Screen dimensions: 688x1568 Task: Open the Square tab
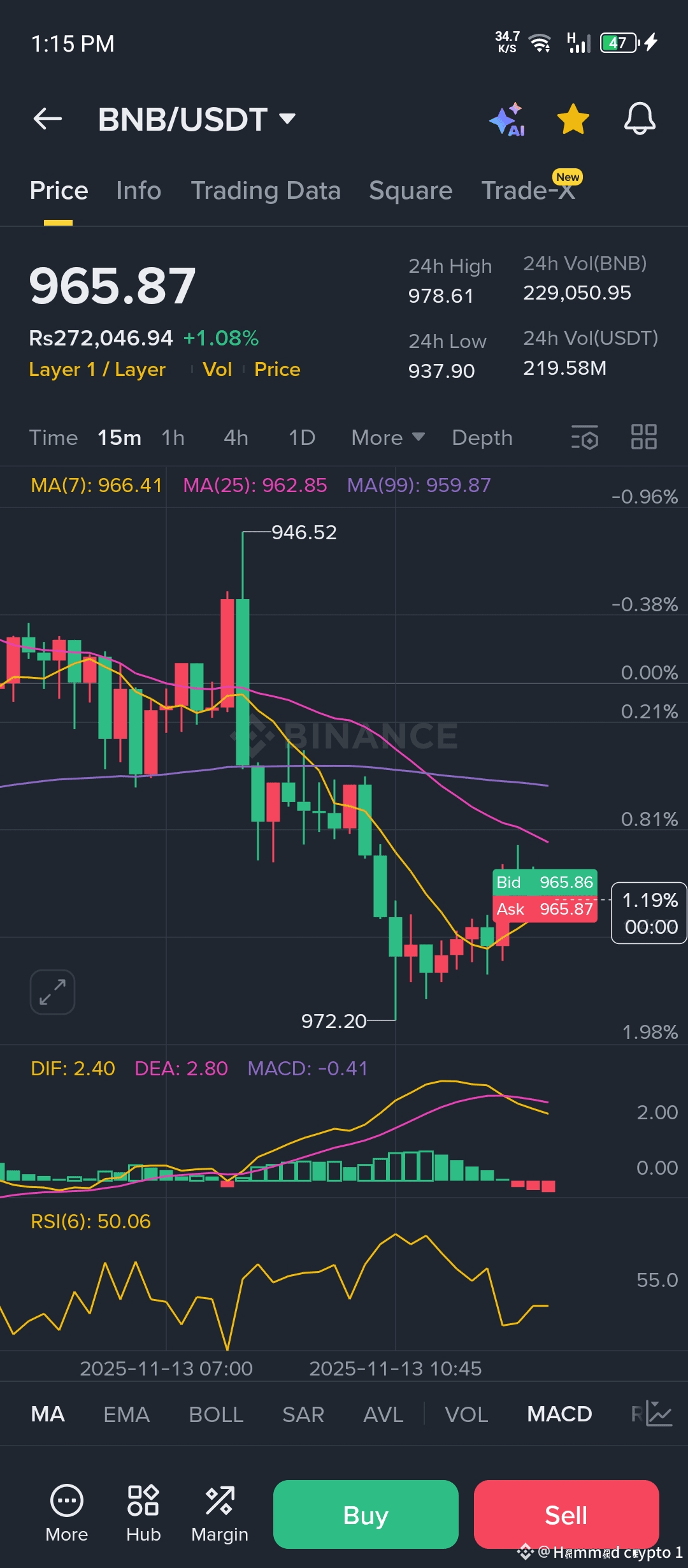(410, 191)
